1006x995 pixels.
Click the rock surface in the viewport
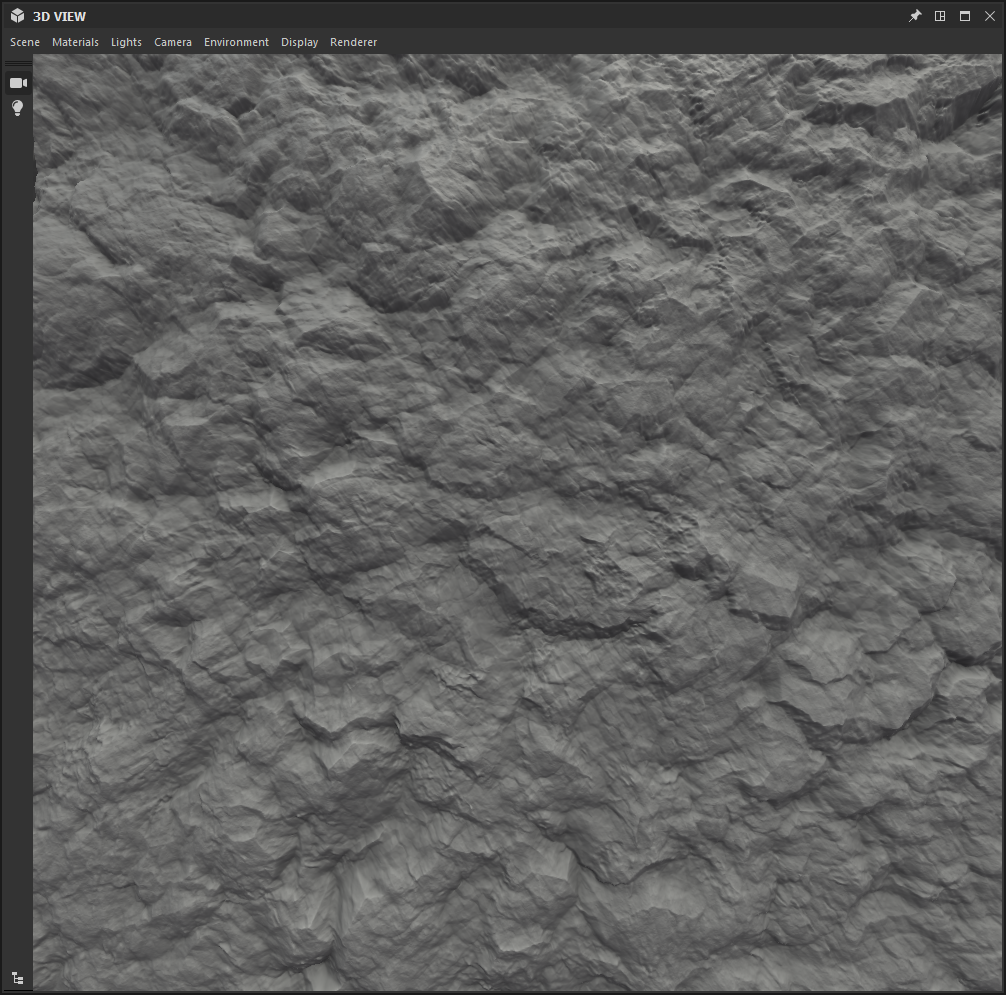(517, 522)
